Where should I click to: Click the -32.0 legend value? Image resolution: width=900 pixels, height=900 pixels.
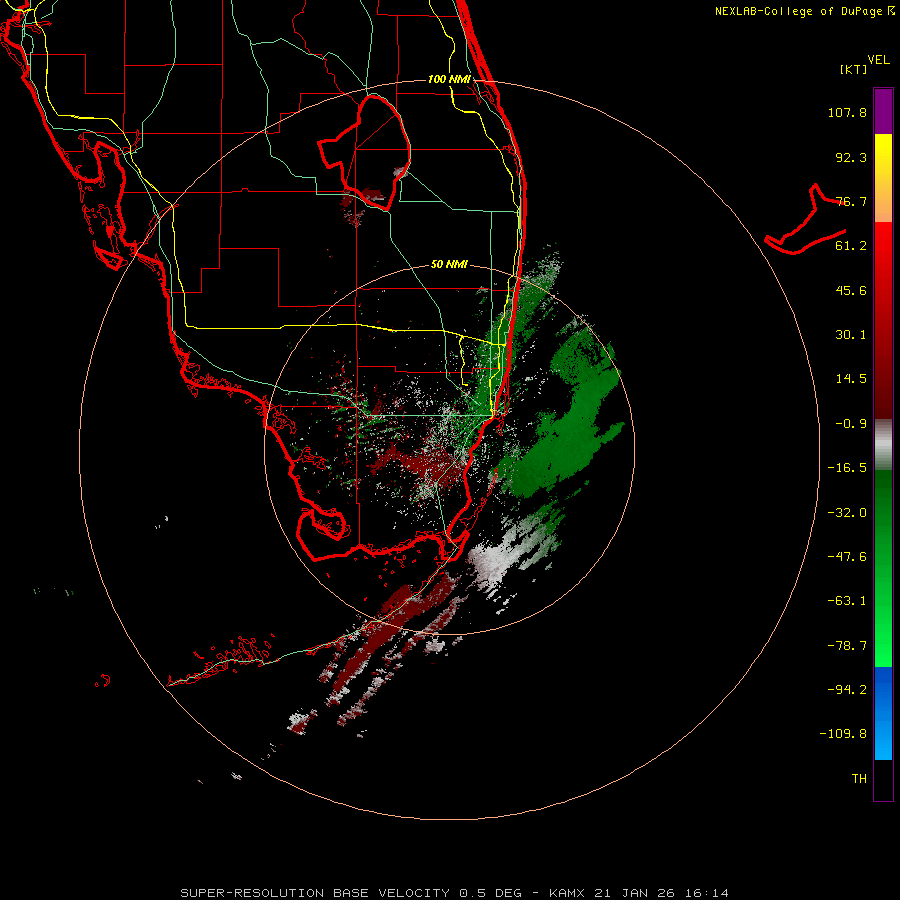pos(847,513)
